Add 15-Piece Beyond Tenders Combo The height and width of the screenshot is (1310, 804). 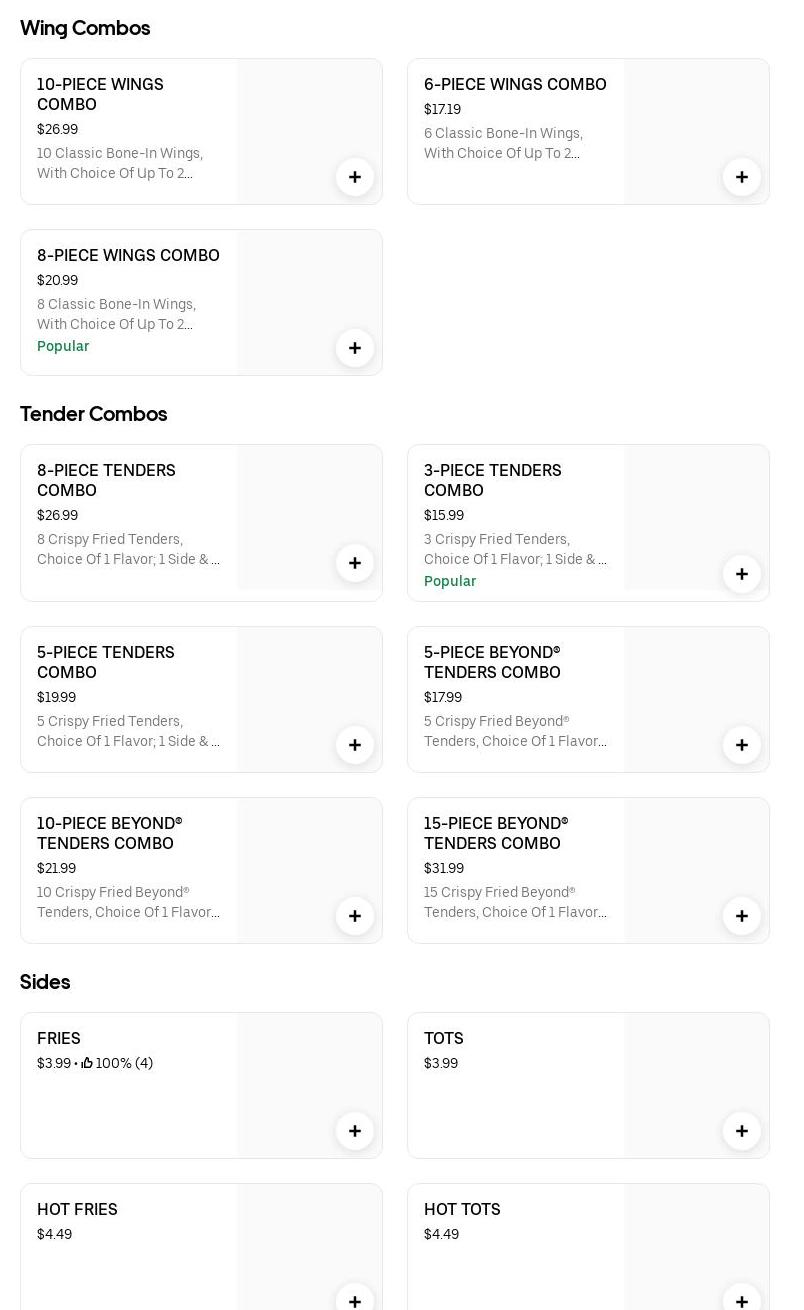pyautogui.click(x=742, y=916)
